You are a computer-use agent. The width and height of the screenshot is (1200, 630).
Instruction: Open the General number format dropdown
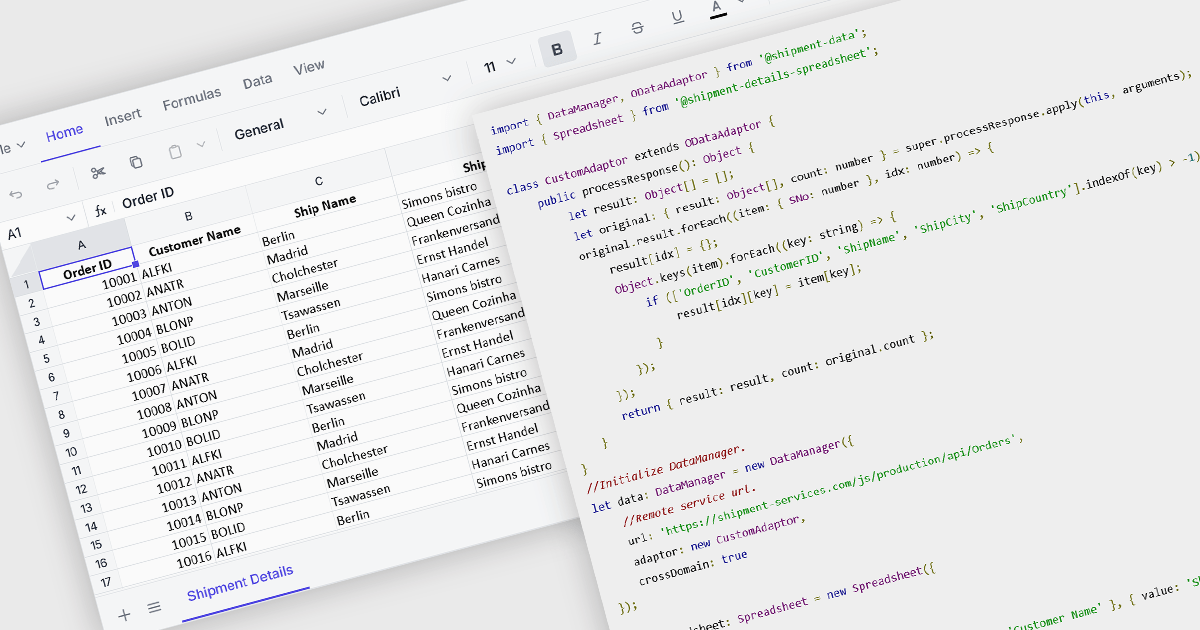click(280, 124)
